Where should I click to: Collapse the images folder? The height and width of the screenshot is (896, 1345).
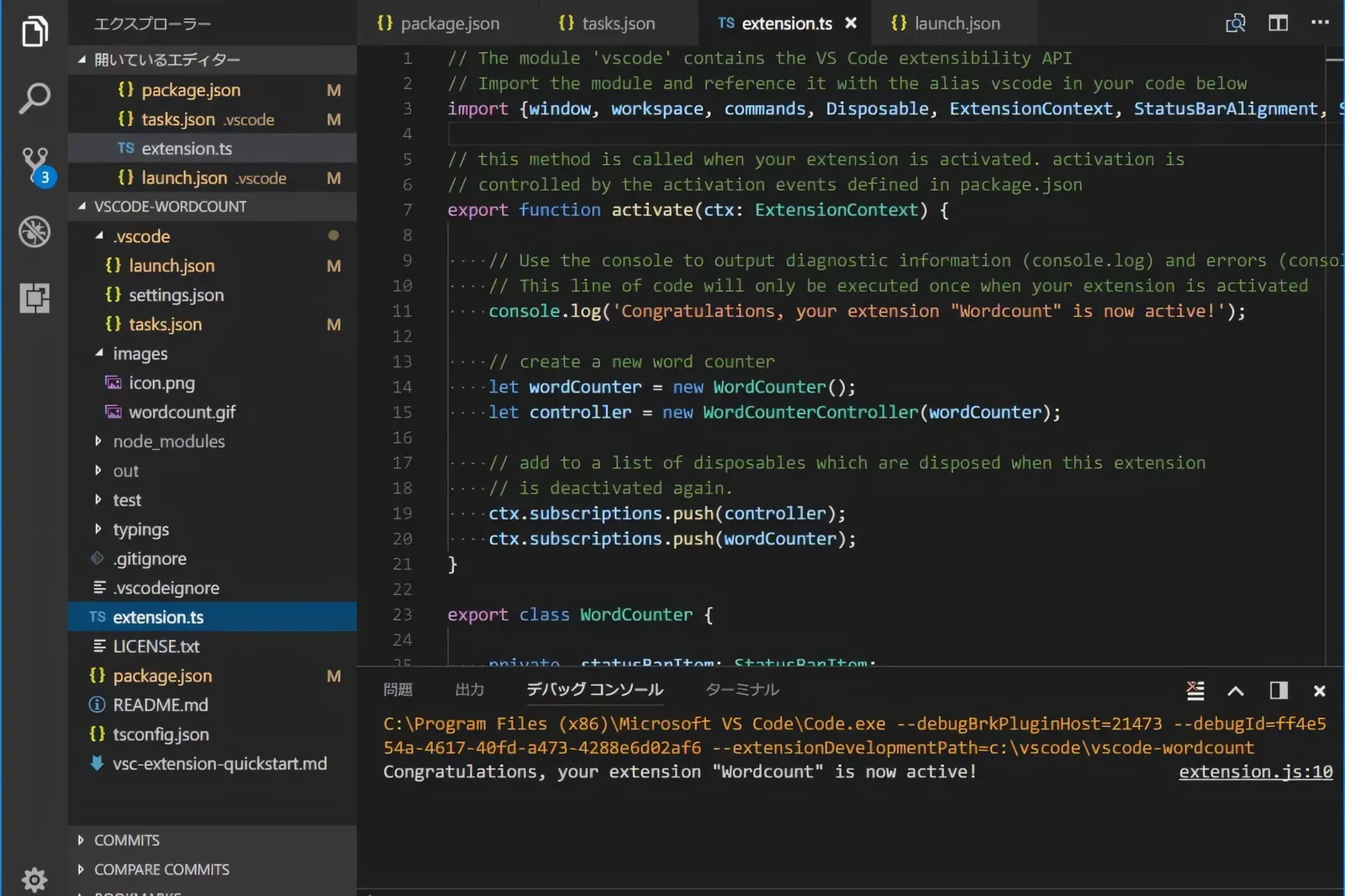pyautogui.click(x=212, y=353)
